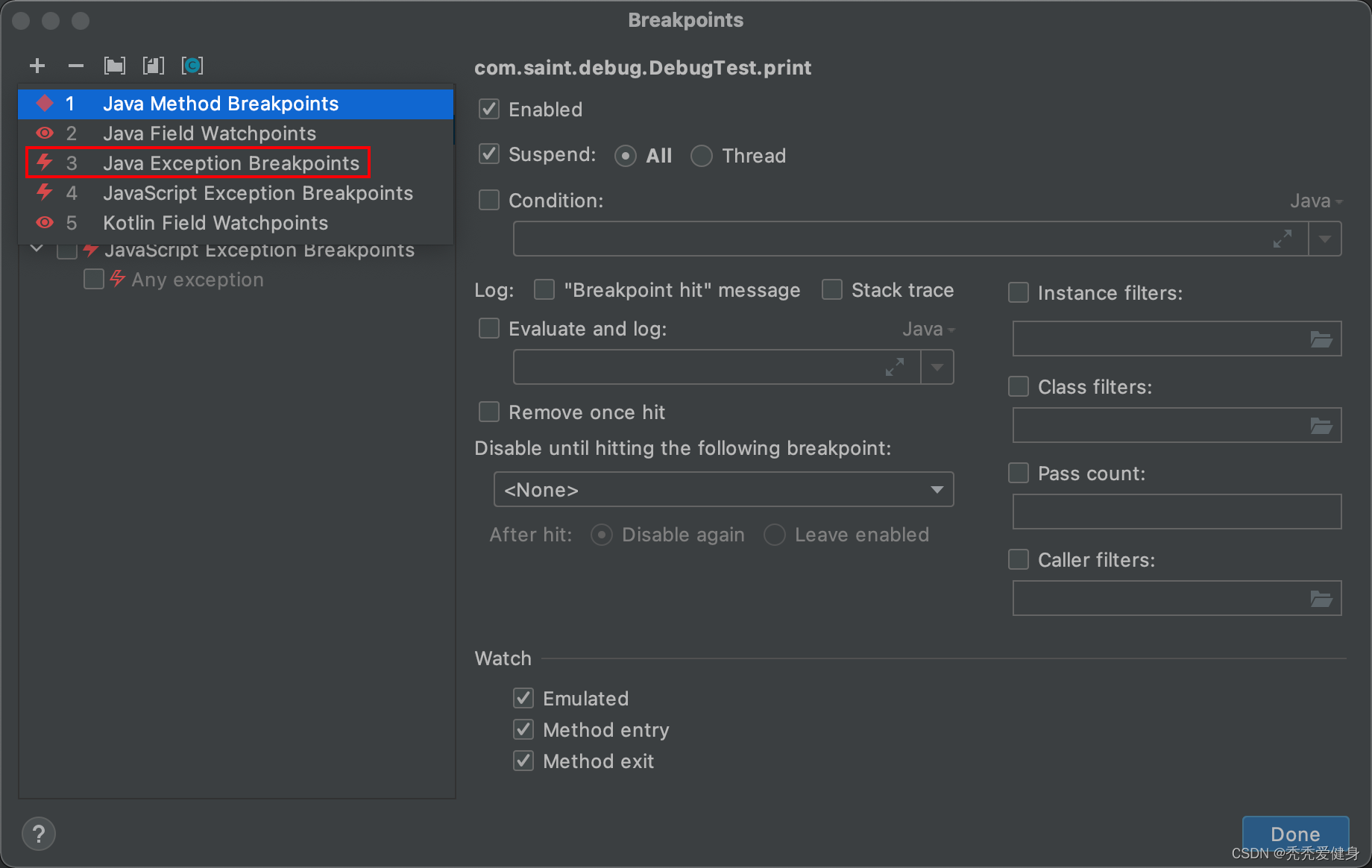This screenshot has height=868, width=1372.
Task: Open the <None> breakpoint dependency dropdown
Action: coord(723,490)
